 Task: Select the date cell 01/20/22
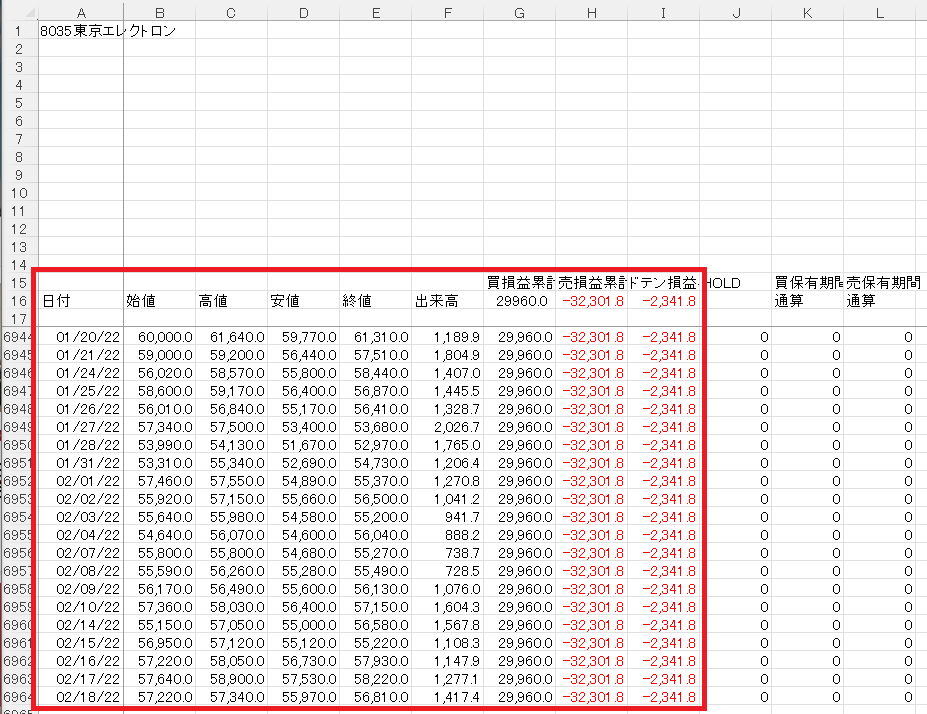(x=81, y=337)
